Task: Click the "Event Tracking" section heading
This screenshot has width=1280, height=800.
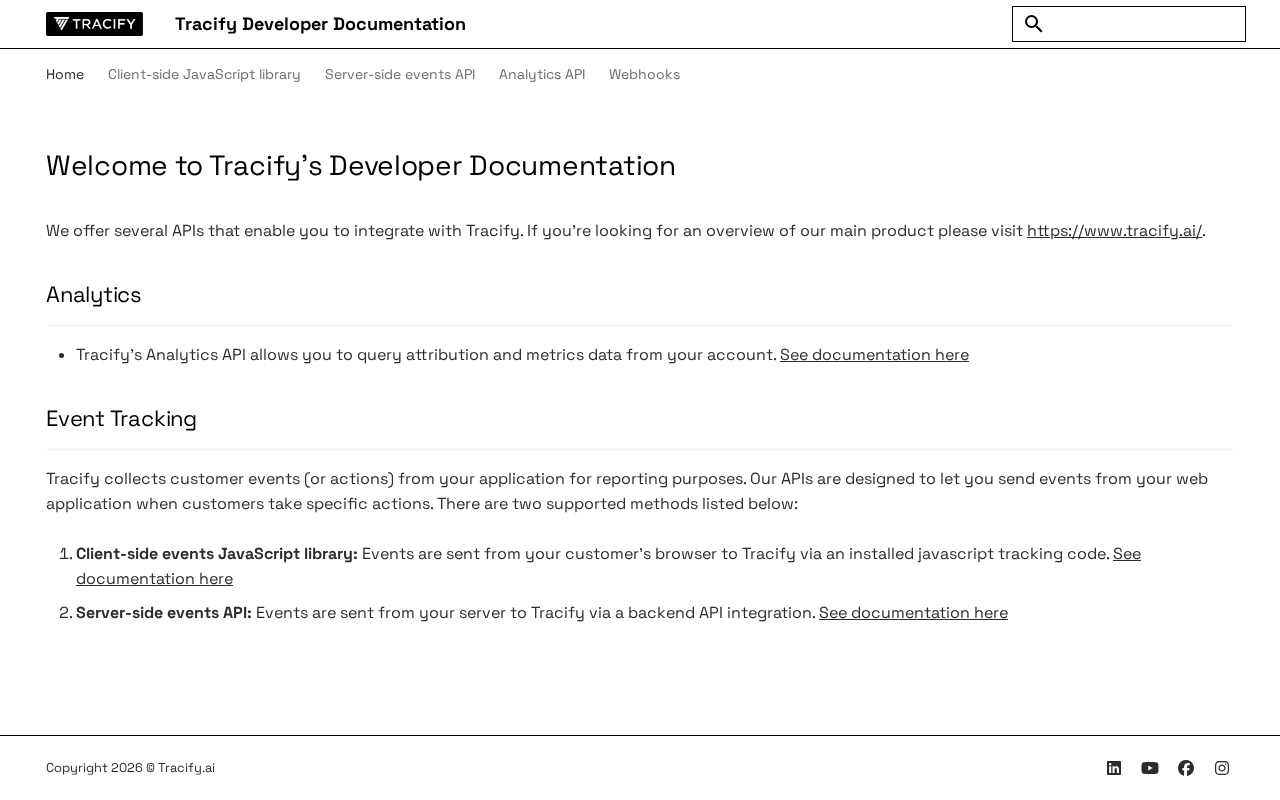Action: click(x=121, y=419)
